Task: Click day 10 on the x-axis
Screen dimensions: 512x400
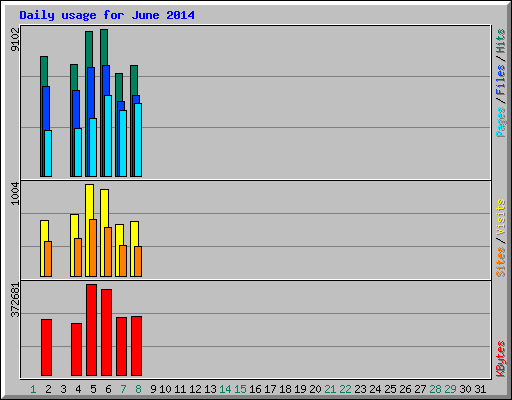Action: click(165, 389)
